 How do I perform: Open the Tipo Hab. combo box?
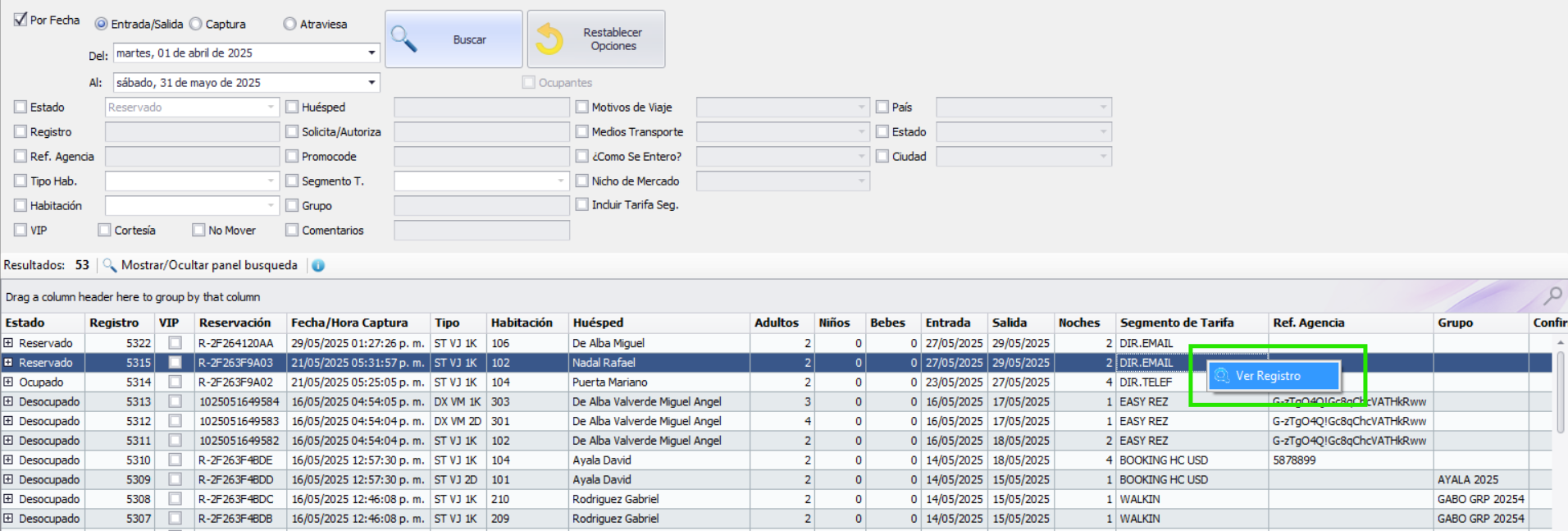coord(192,181)
